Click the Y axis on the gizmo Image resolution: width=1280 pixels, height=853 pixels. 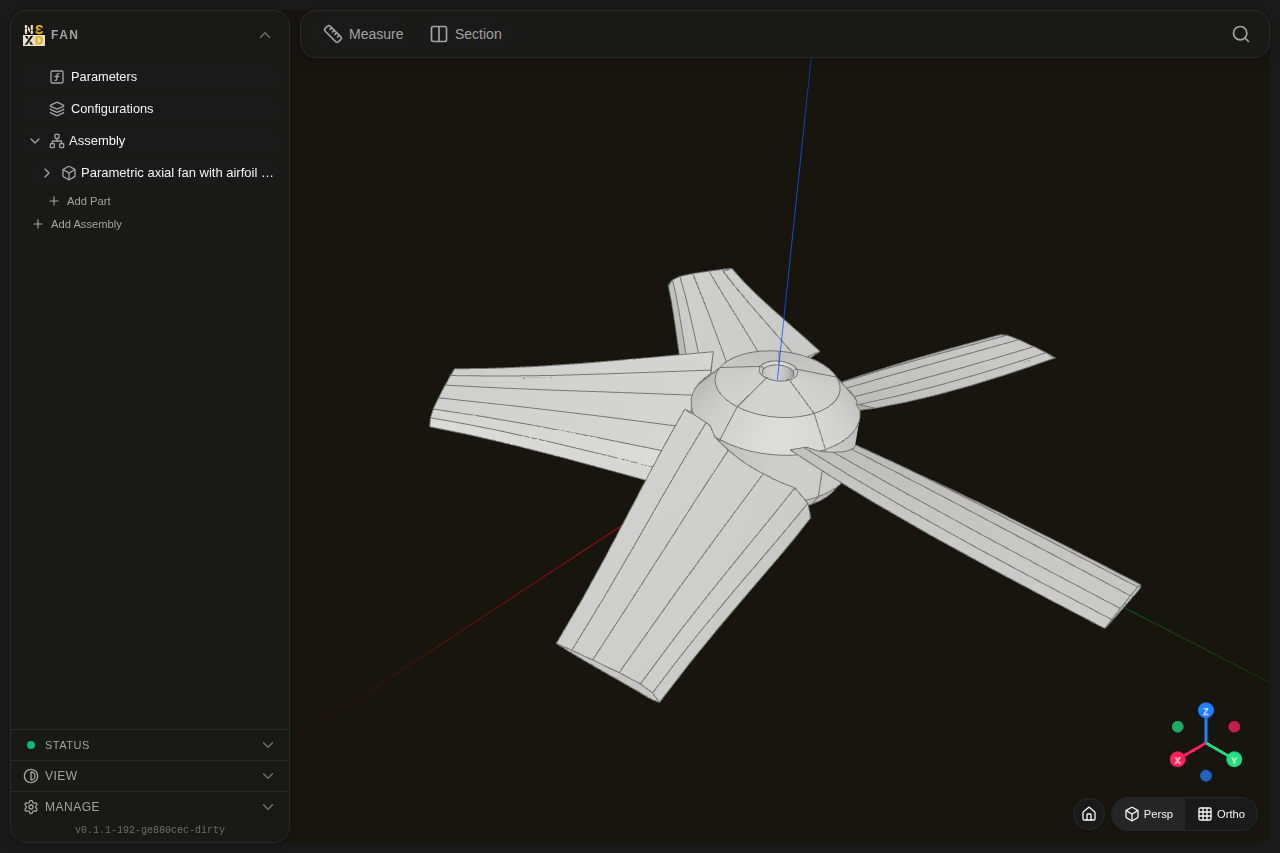click(1234, 760)
